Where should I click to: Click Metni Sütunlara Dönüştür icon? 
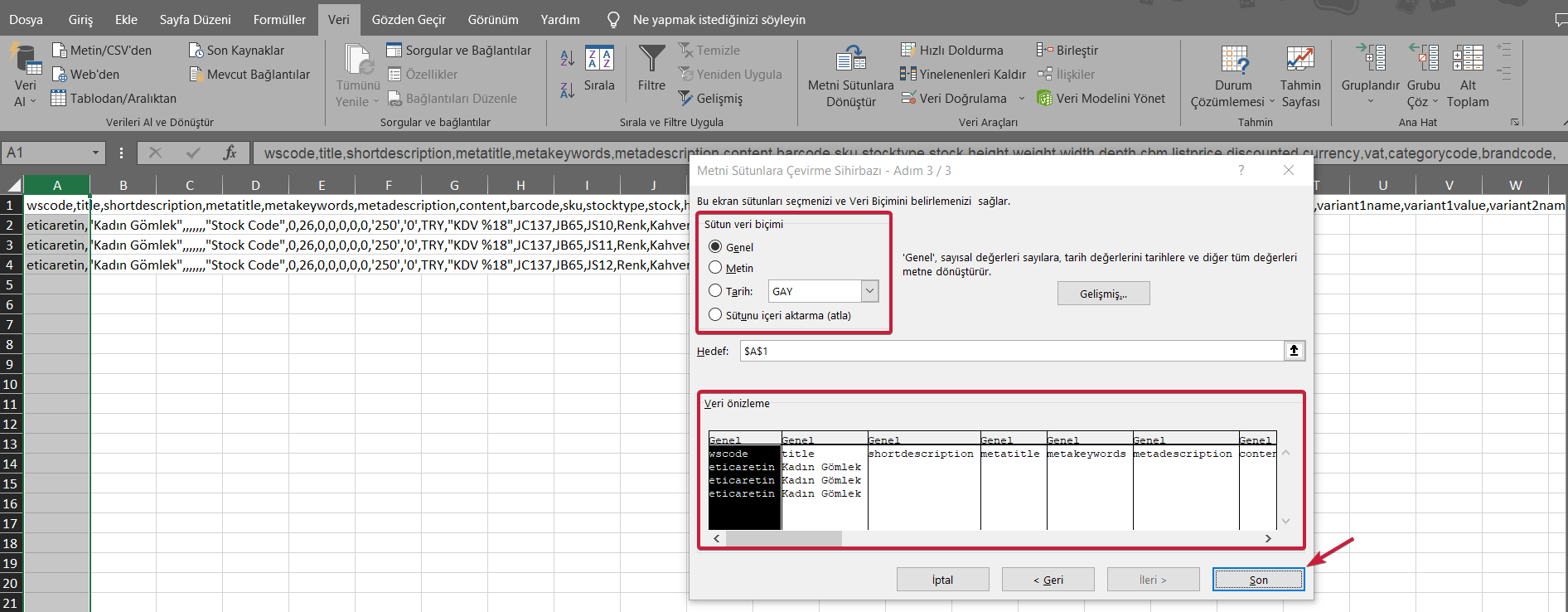click(851, 60)
